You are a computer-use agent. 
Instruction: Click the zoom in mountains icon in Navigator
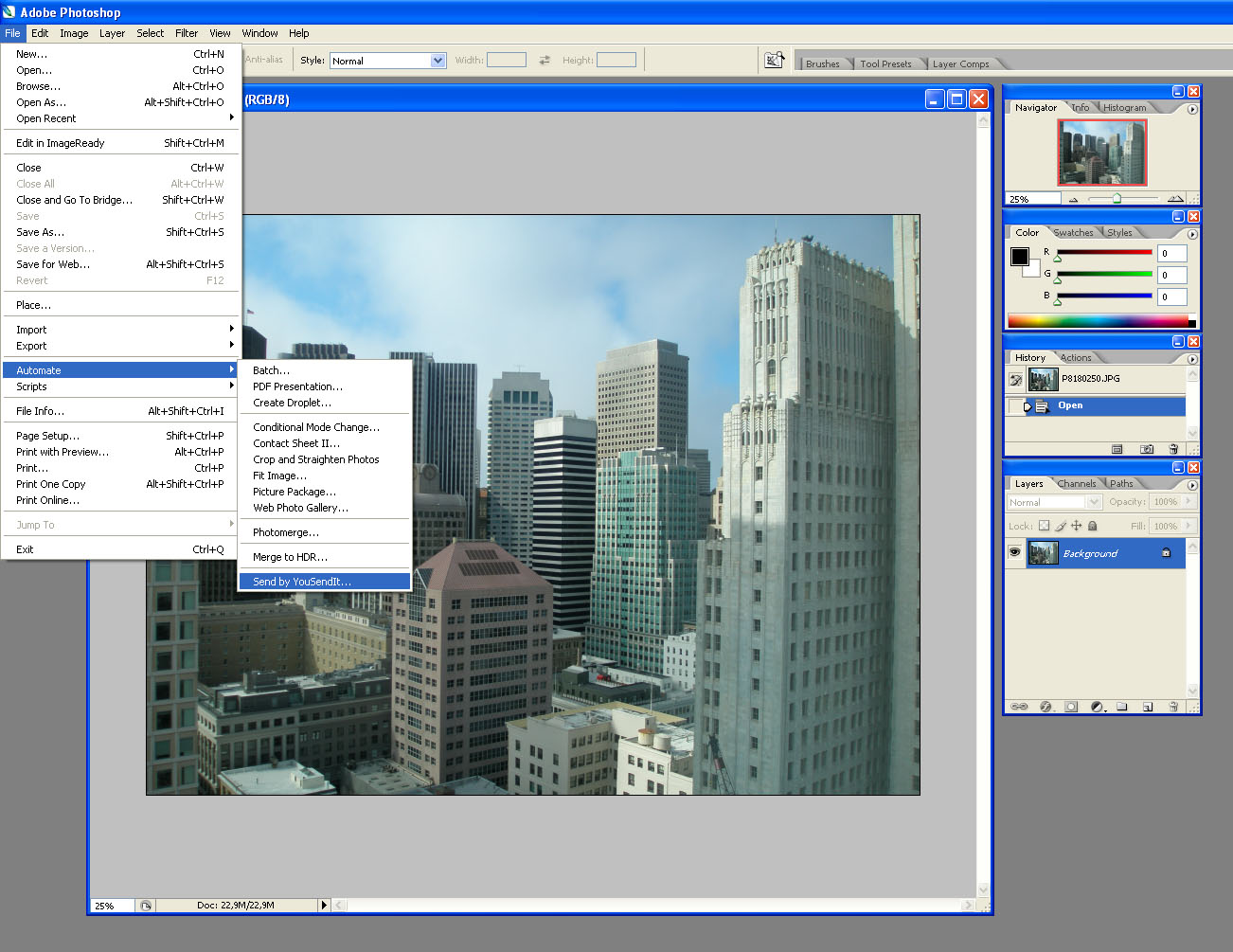[x=1174, y=199]
